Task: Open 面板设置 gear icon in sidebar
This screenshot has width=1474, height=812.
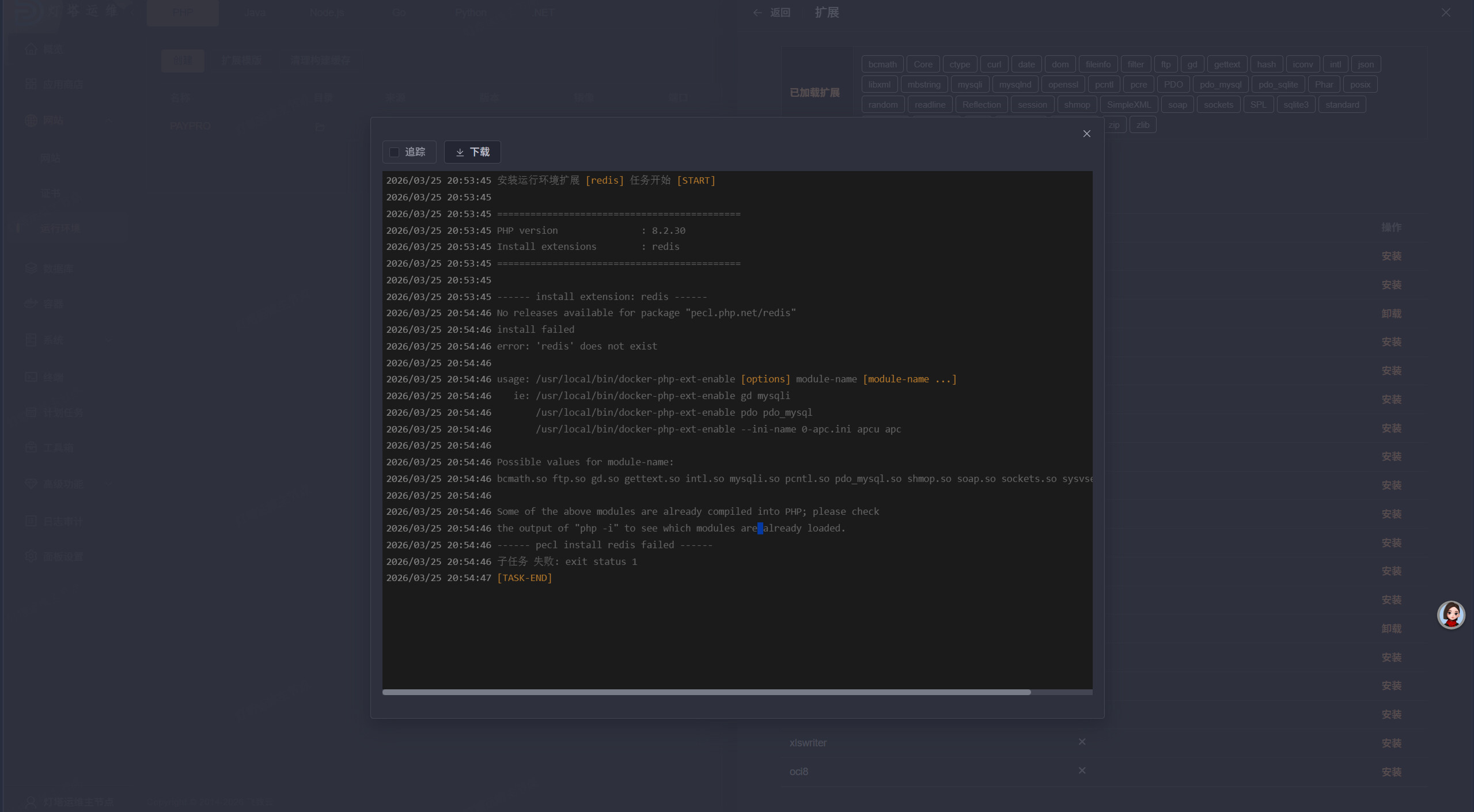Action: click(x=31, y=556)
